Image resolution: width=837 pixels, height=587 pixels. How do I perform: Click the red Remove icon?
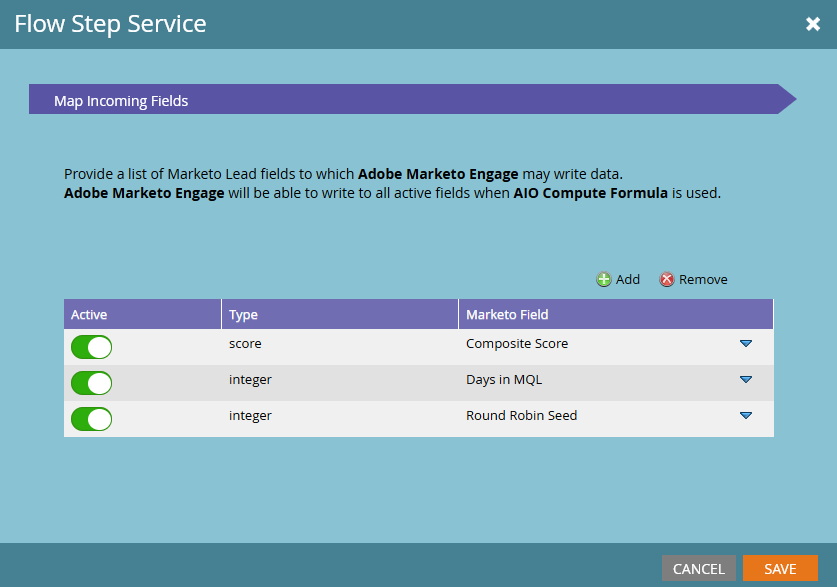[667, 280]
